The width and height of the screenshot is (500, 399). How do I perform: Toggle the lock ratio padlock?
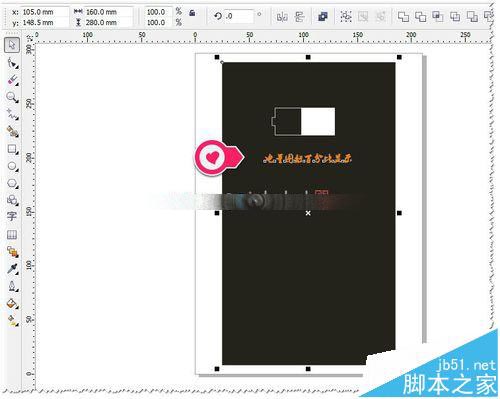(x=192, y=13)
